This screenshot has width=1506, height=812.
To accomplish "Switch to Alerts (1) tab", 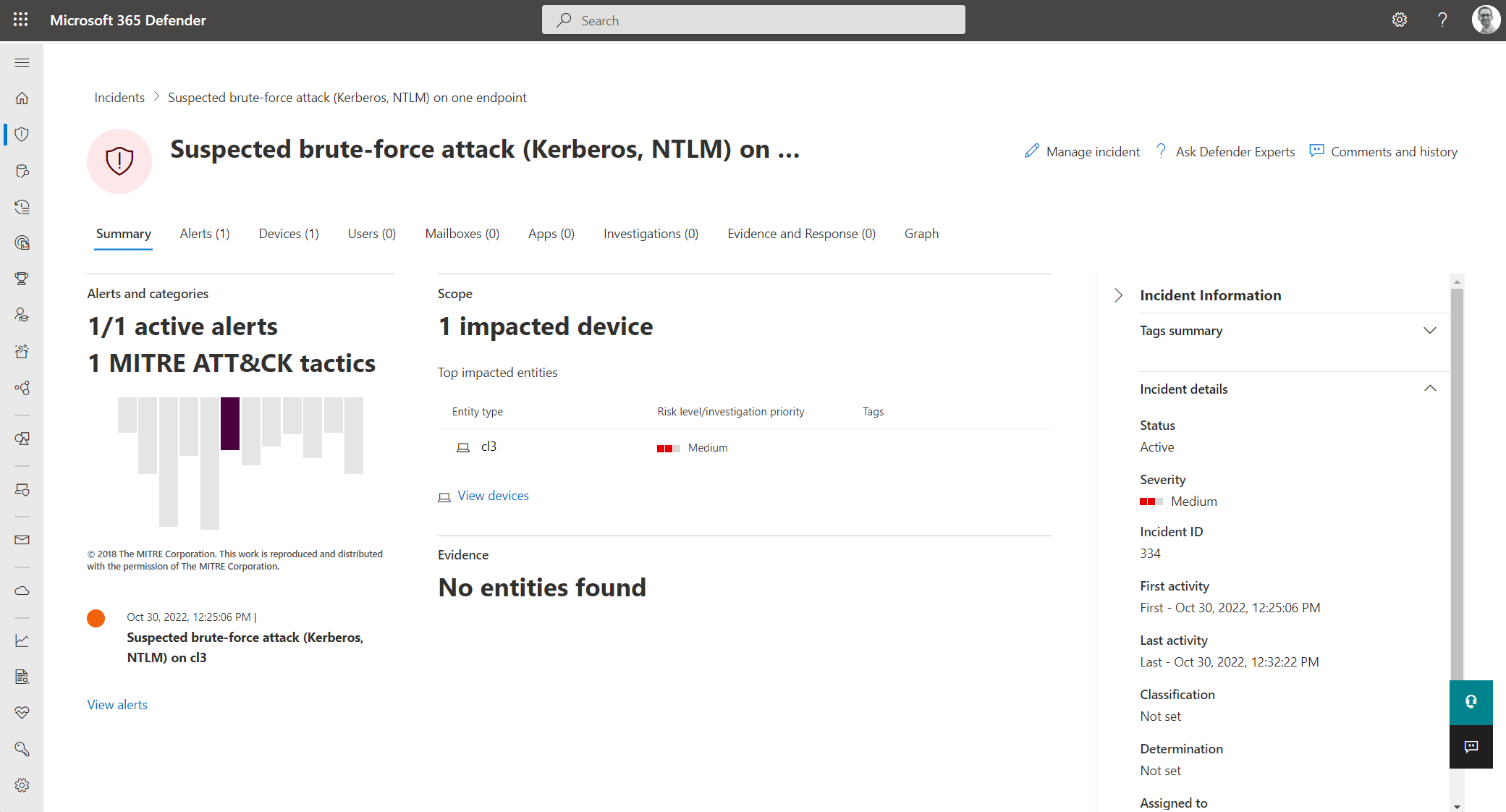I will tap(205, 234).
